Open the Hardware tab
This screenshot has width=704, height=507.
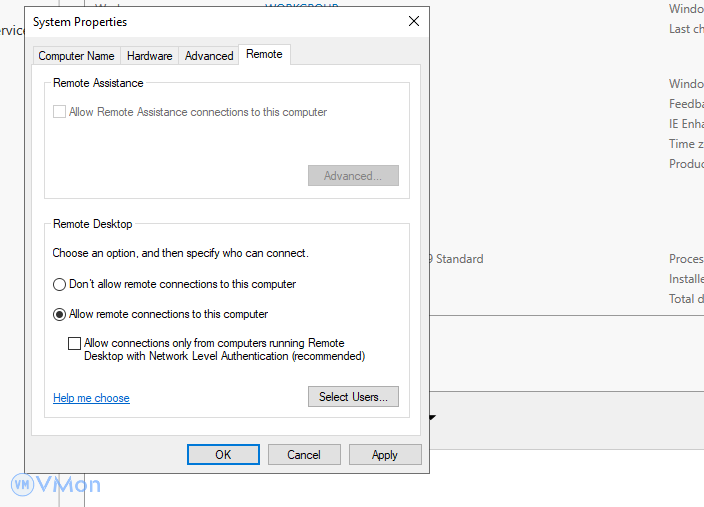(149, 56)
